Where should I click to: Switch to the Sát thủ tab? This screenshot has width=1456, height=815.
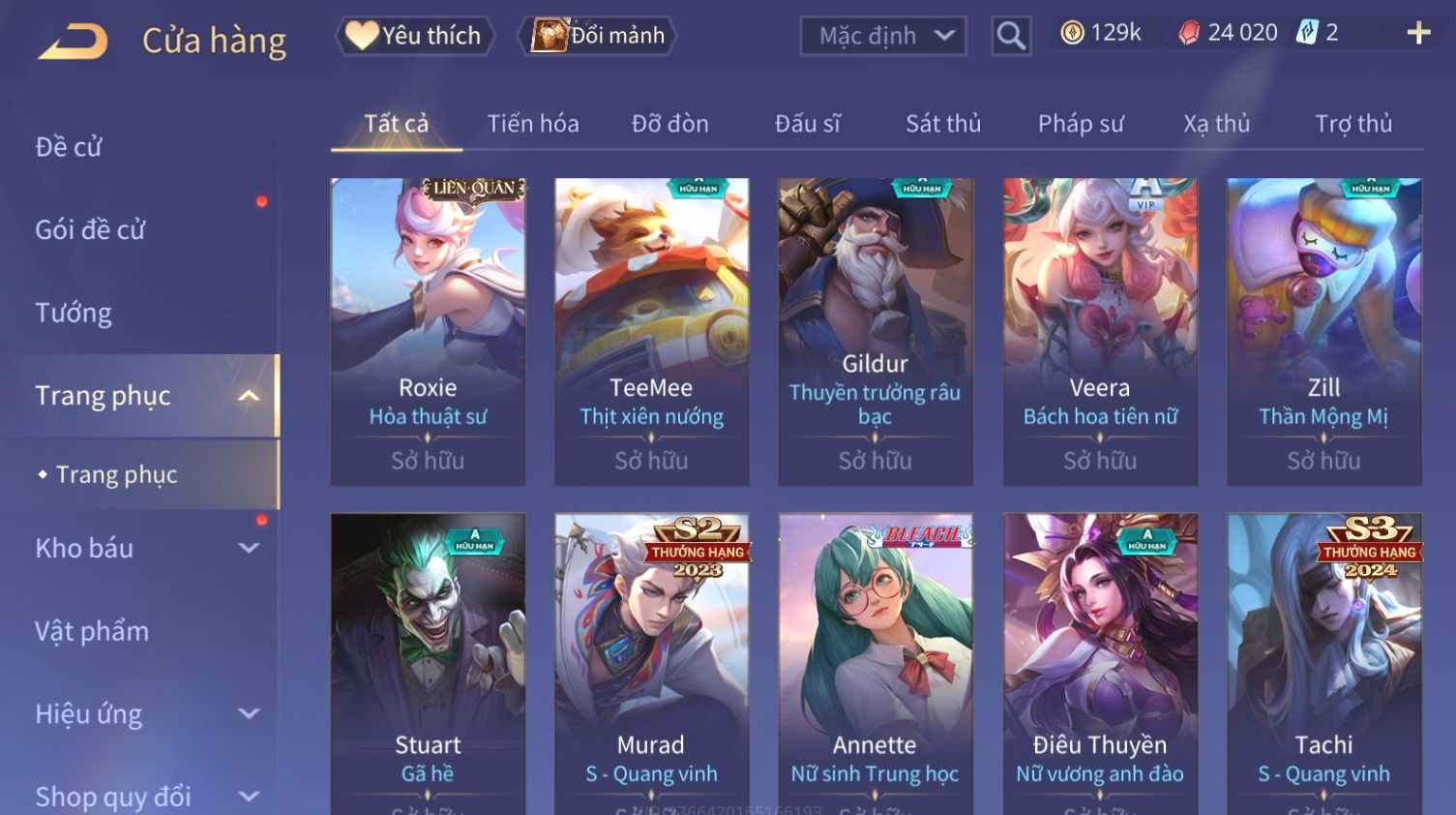pyautogui.click(x=943, y=124)
